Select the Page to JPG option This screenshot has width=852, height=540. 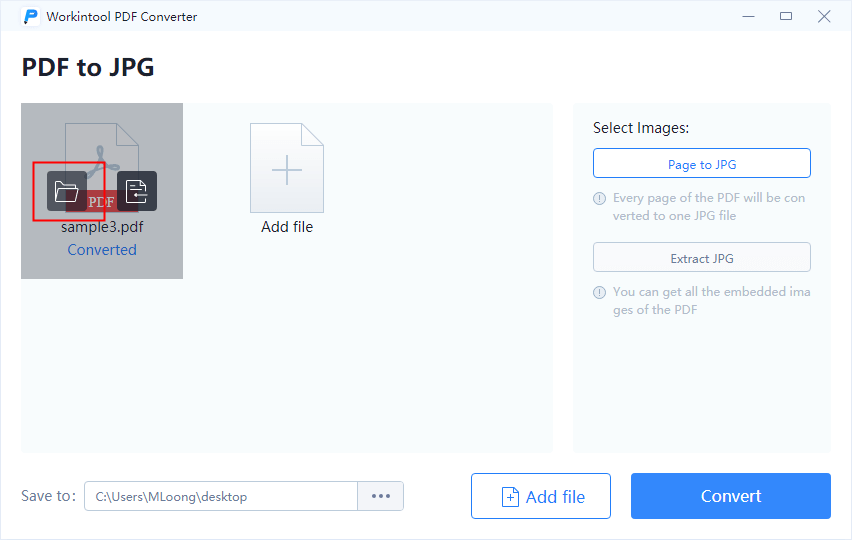tap(701, 164)
